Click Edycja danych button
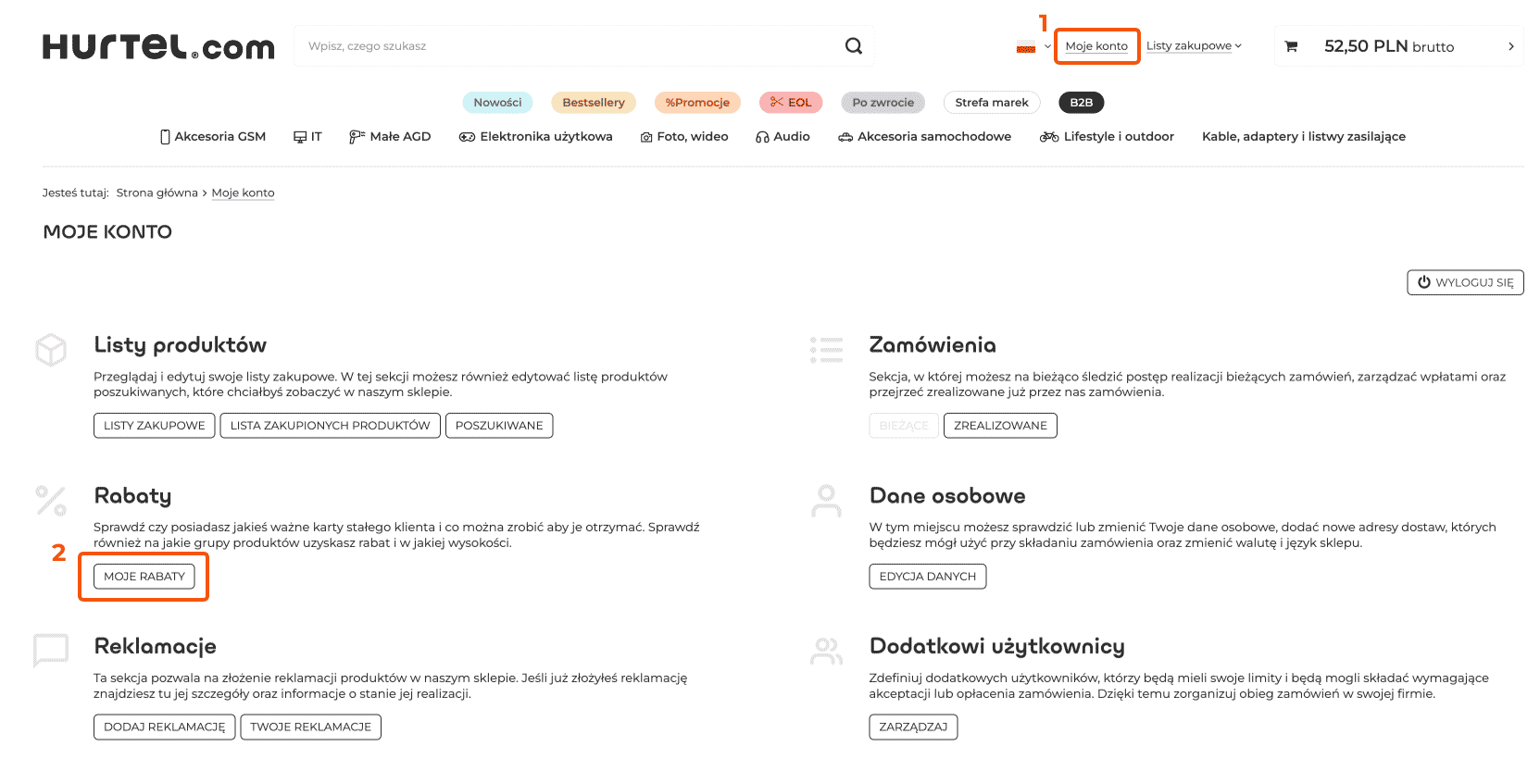Viewport: 1540px width, 784px height. [x=928, y=577]
